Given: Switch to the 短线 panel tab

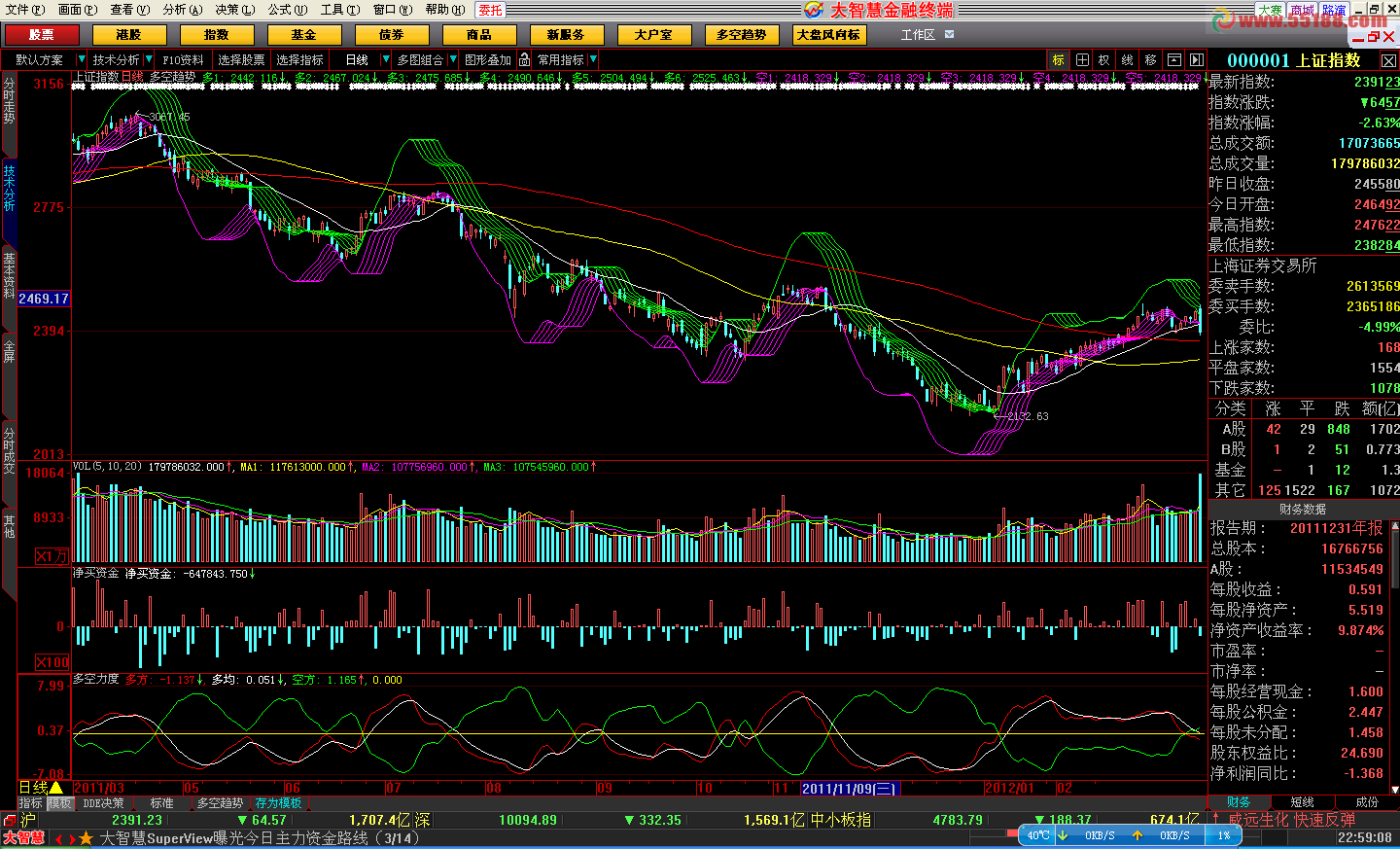Looking at the screenshot, I should [x=1303, y=802].
